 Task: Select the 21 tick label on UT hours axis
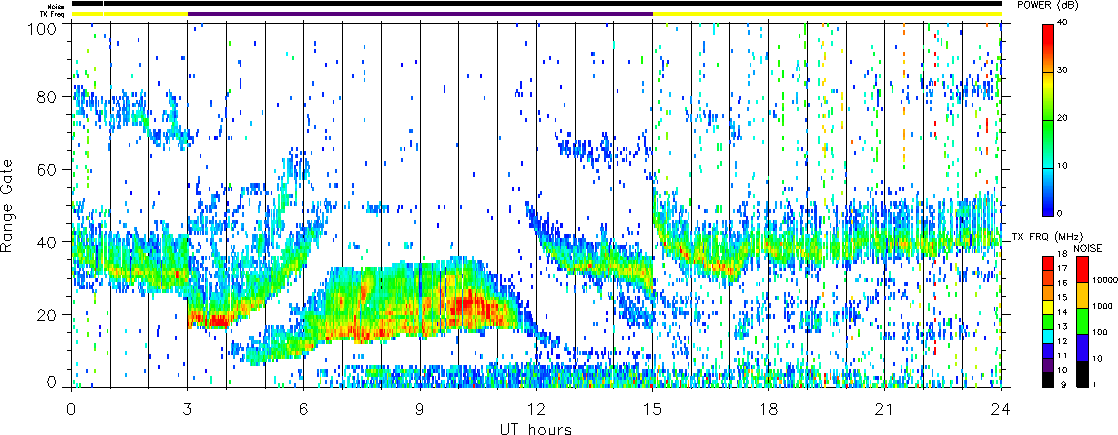tap(885, 407)
